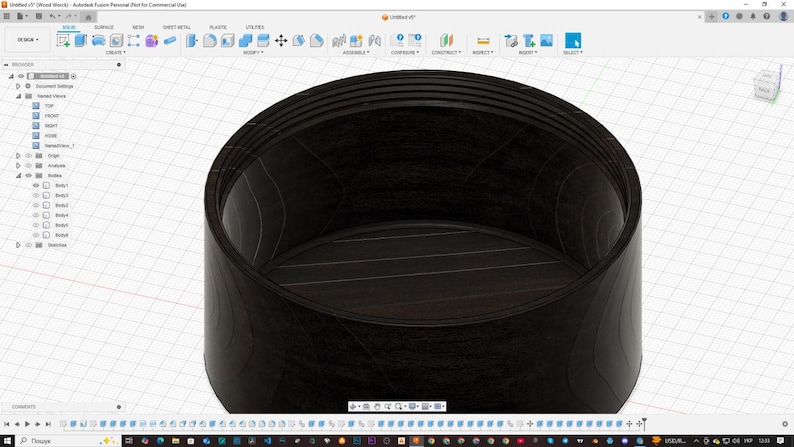The width and height of the screenshot is (794, 447).
Task: Switch to the MESH tab
Action: click(138, 27)
